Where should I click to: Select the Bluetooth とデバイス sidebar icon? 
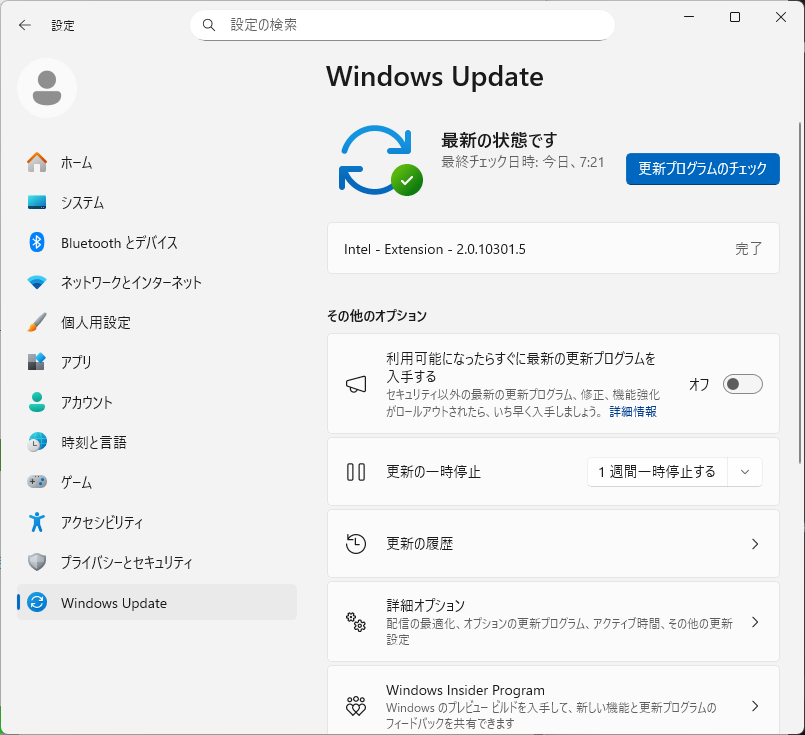click(x=34, y=243)
